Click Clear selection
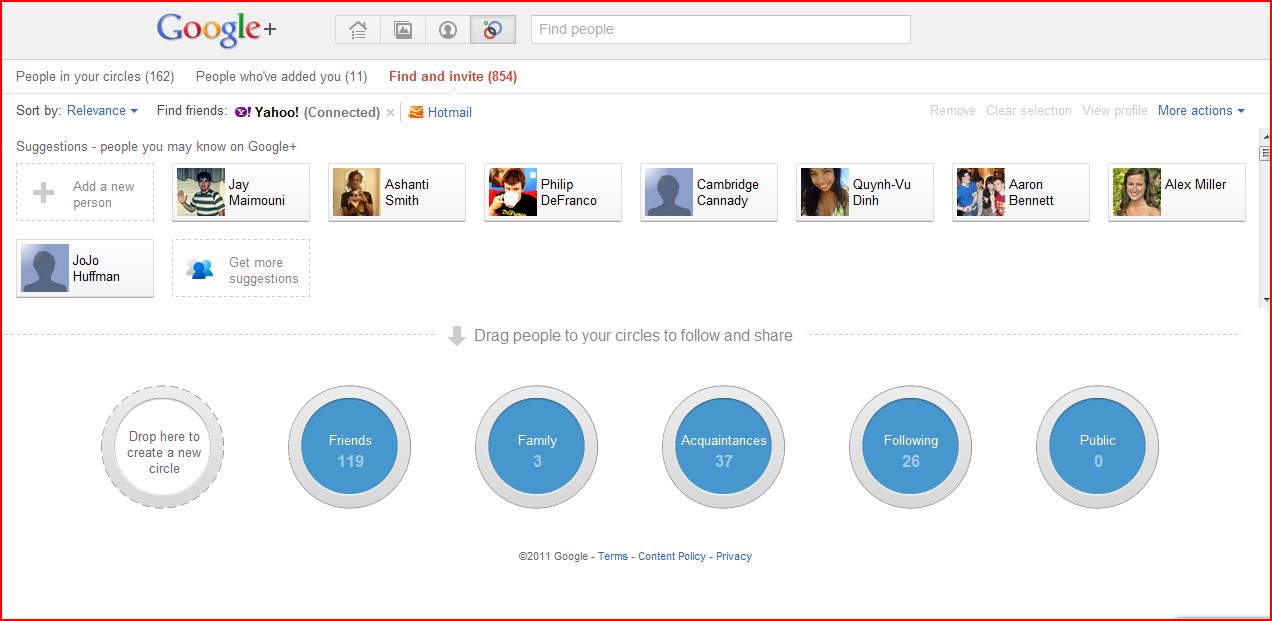 coord(1029,111)
